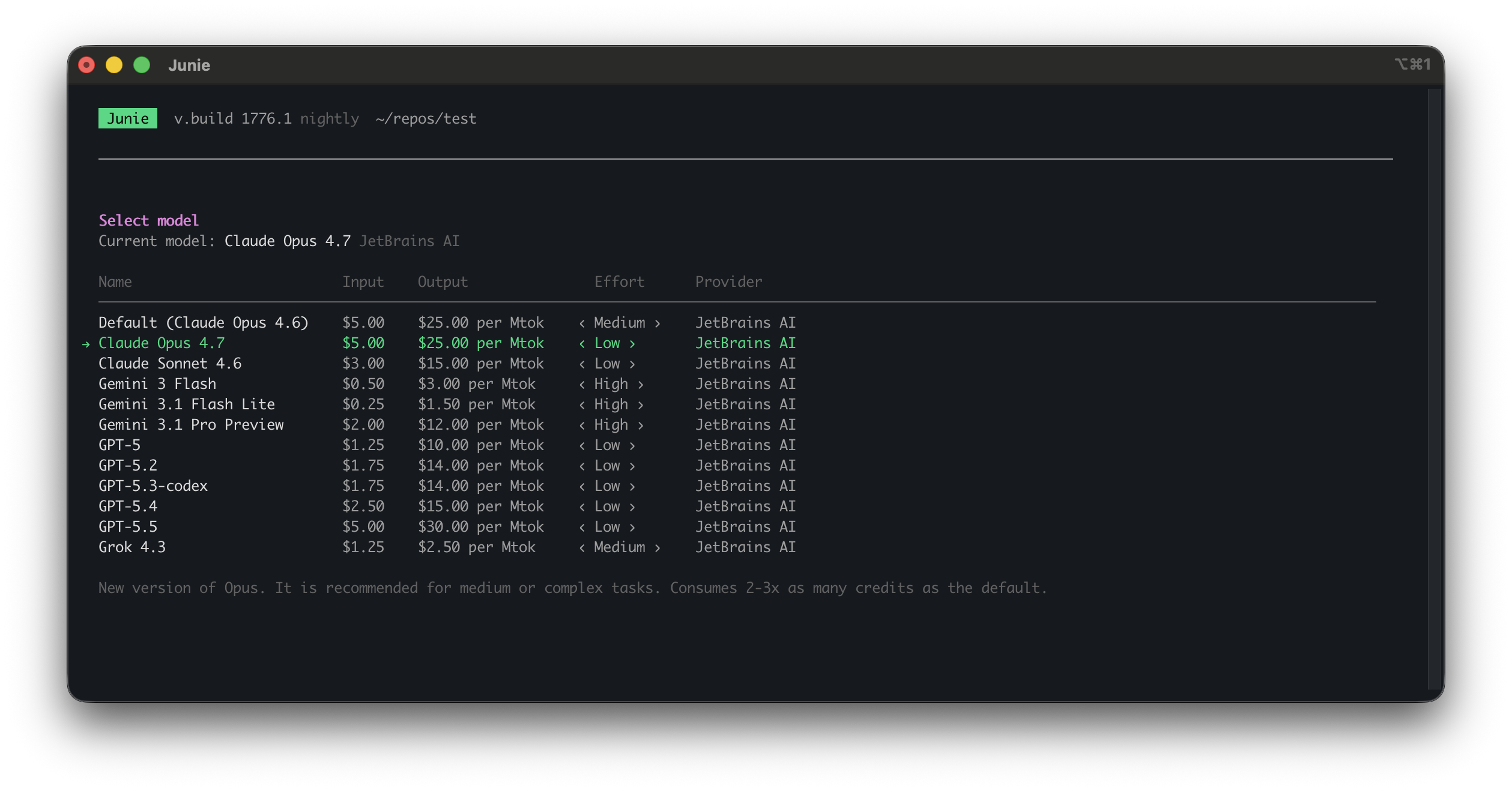Click the $30.00 per Mtok output price
Viewport: 1512px width, 791px height.
[481, 527]
